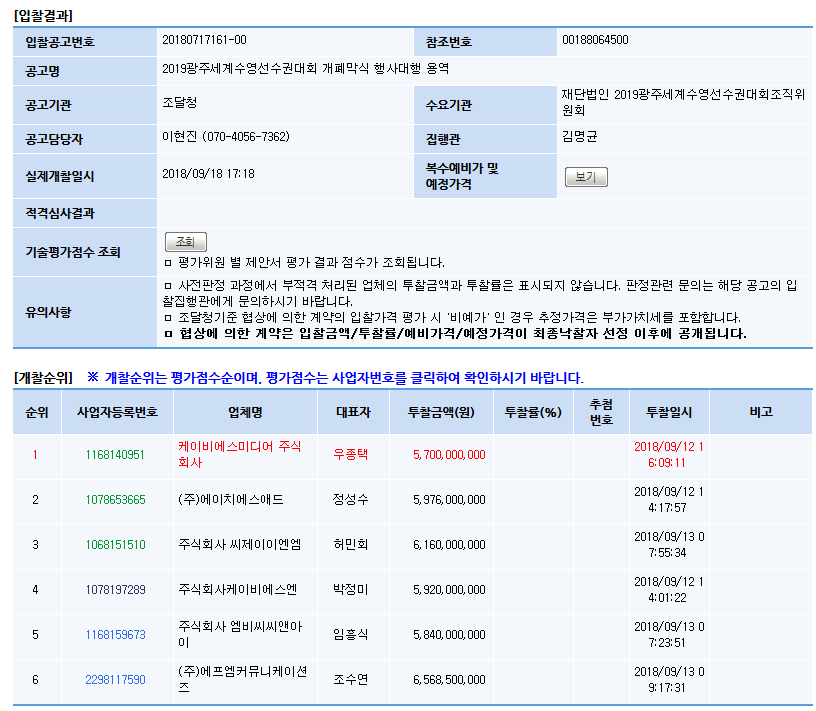
Task: Click the 업체명 column header
Action: click(245, 412)
